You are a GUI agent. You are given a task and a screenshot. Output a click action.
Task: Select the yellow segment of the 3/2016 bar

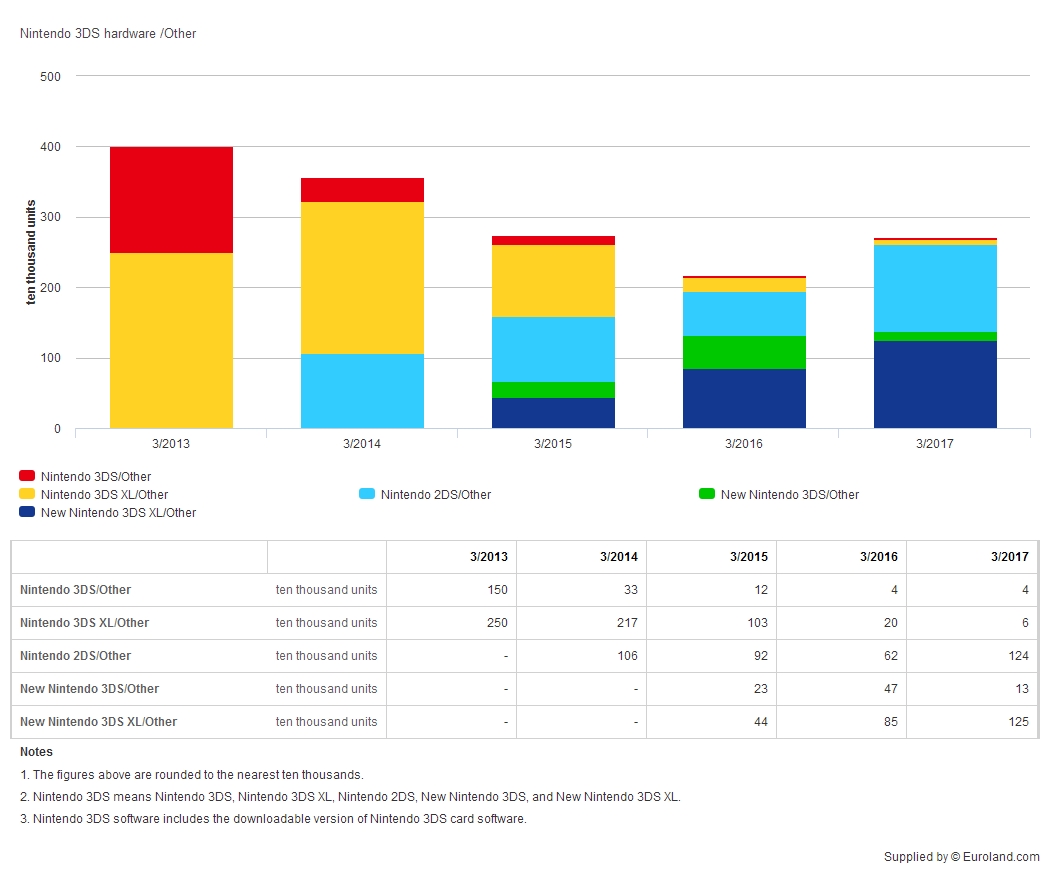[744, 285]
